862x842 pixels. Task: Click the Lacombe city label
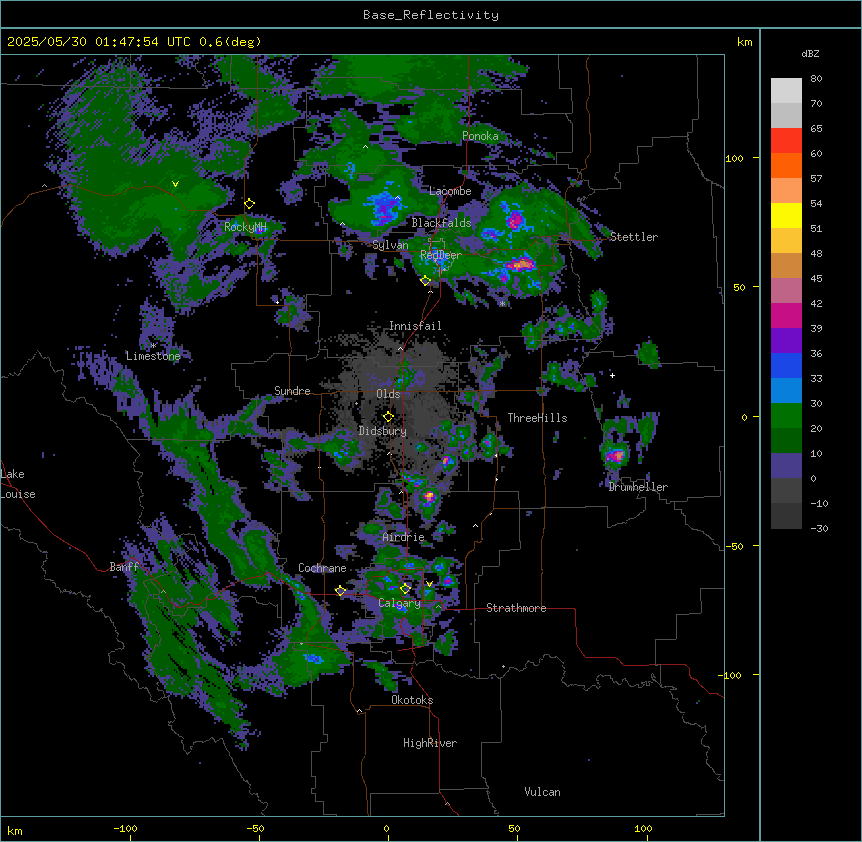pyautogui.click(x=450, y=191)
